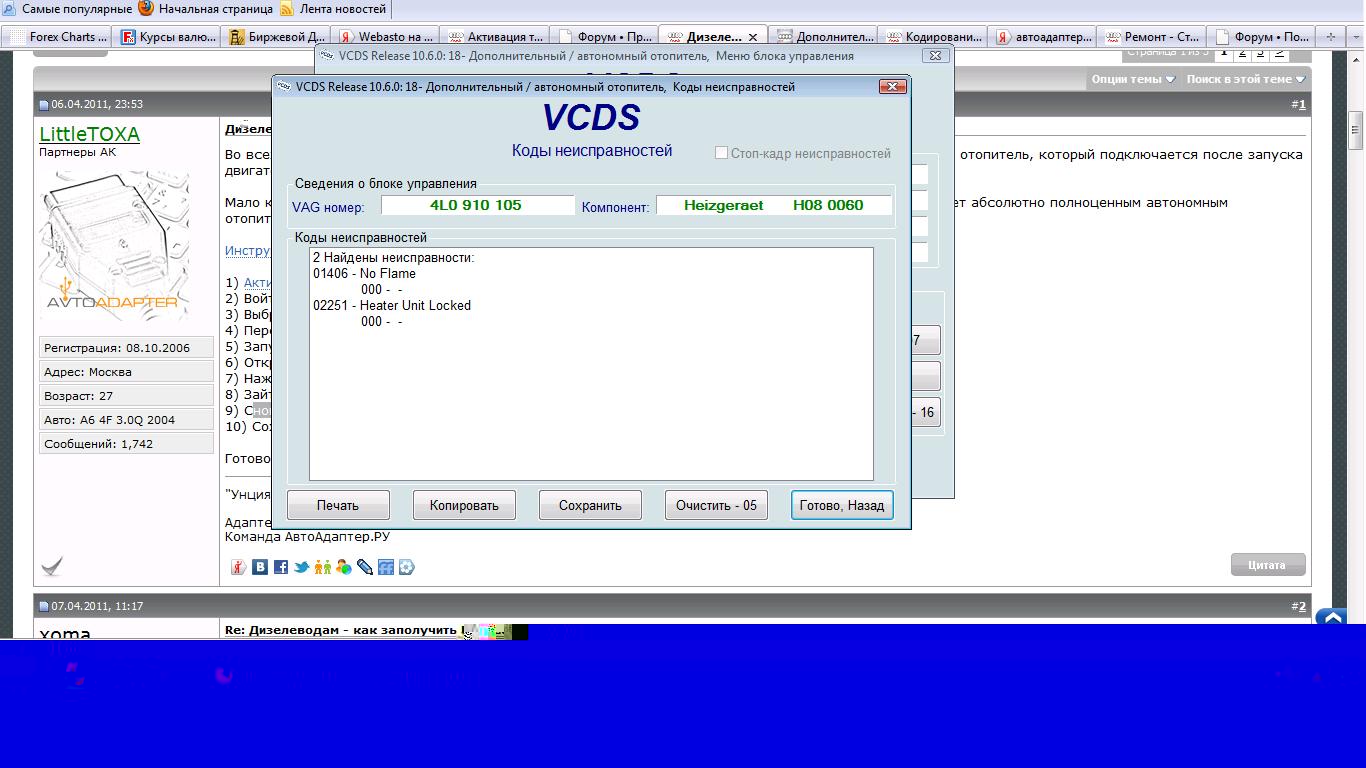Click the Копировать button
The image size is (1366, 768).
point(464,505)
